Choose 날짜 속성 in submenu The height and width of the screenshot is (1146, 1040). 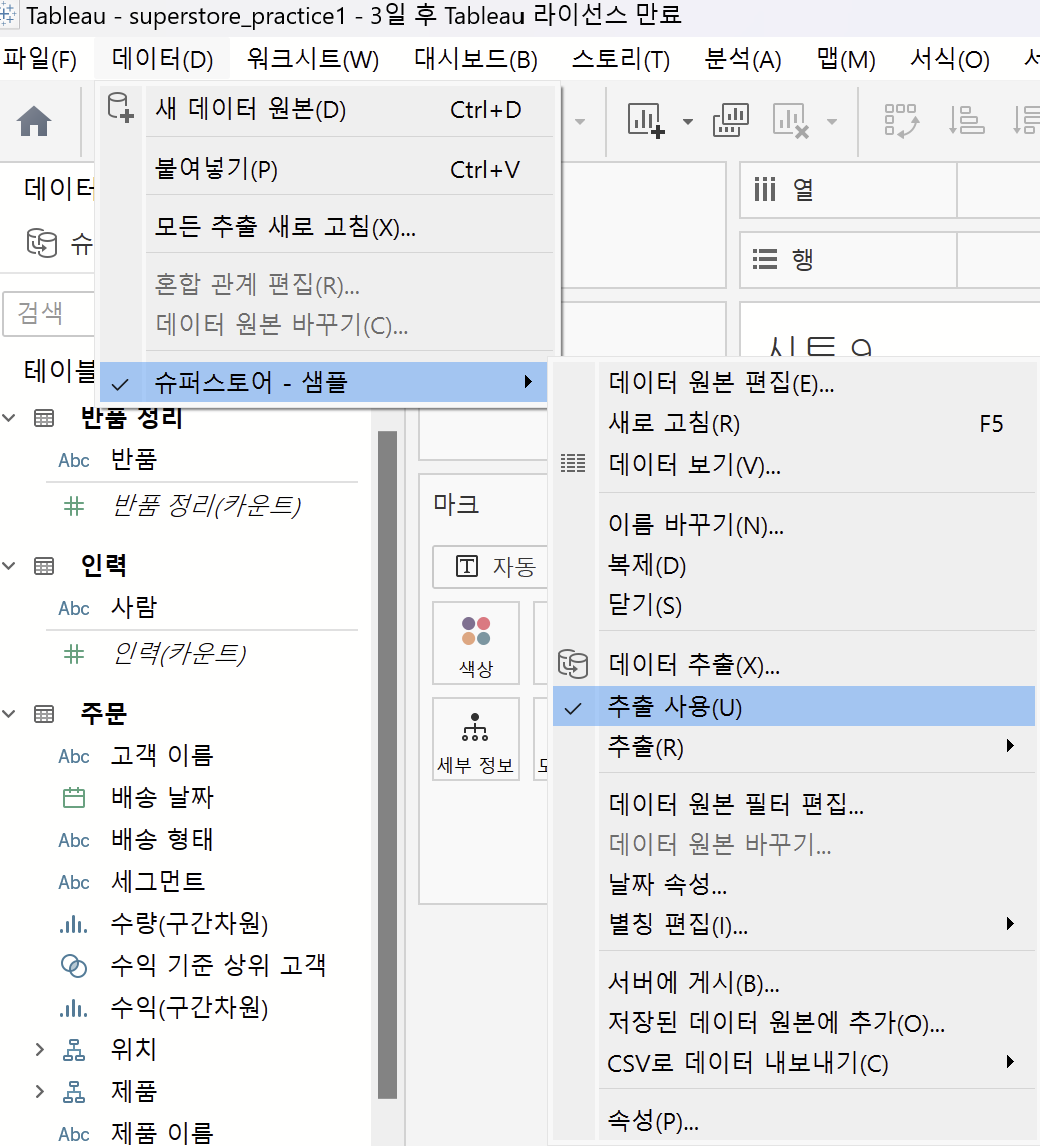click(794, 884)
